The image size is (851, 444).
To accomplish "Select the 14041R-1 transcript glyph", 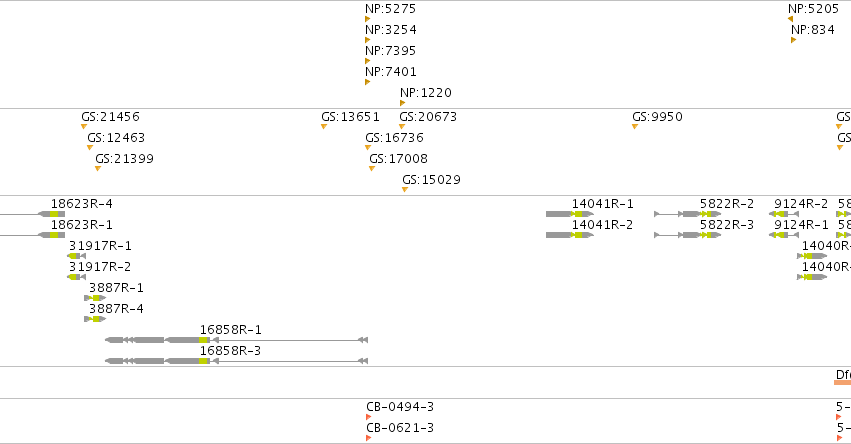I will coord(570,214).
